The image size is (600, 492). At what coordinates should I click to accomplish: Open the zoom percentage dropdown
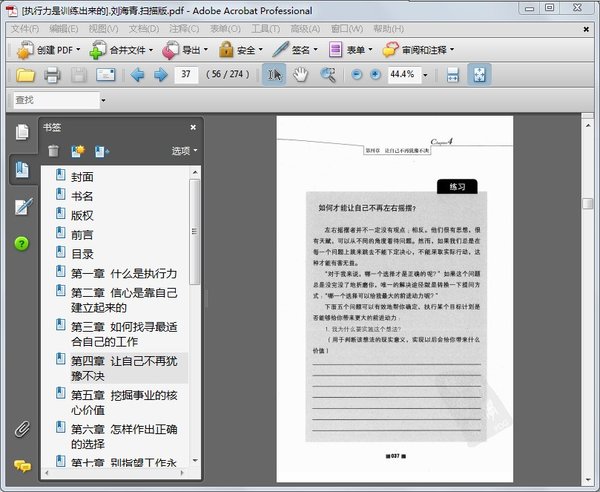[425, 75]
